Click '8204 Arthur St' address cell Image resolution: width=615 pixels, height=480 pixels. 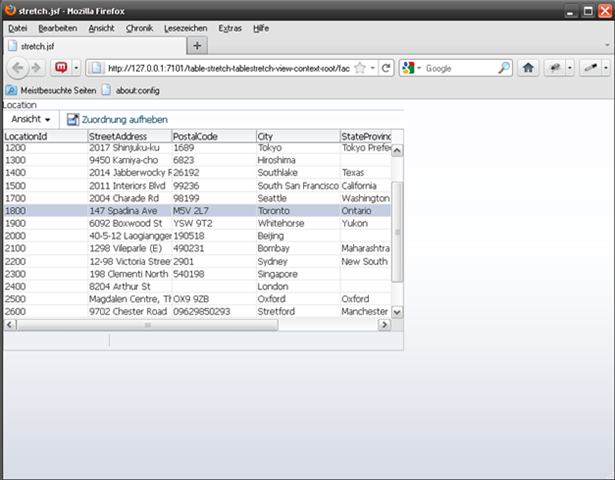pos(130,286)
